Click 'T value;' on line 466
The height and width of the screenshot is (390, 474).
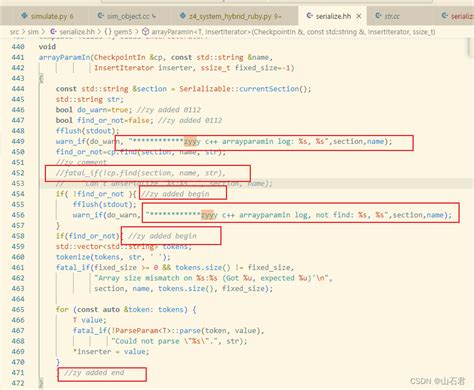click(90, 320)
